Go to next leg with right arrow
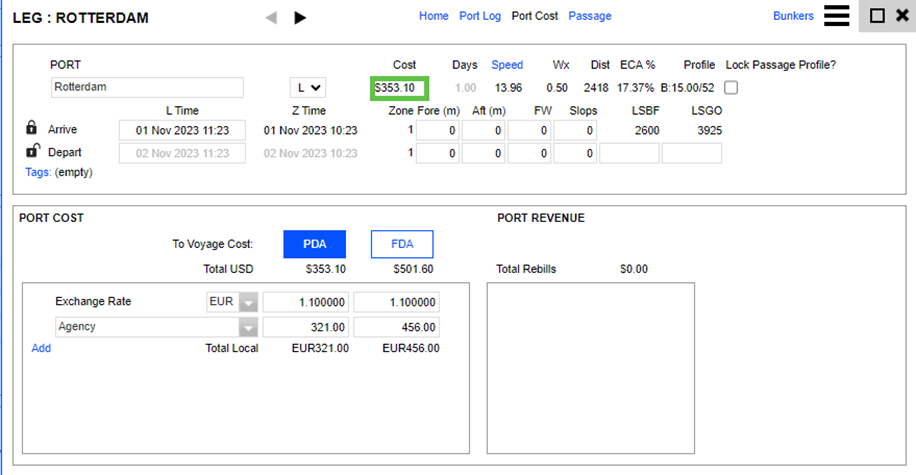This screenshot has width=916, height=475. click(x=300, y=17)
